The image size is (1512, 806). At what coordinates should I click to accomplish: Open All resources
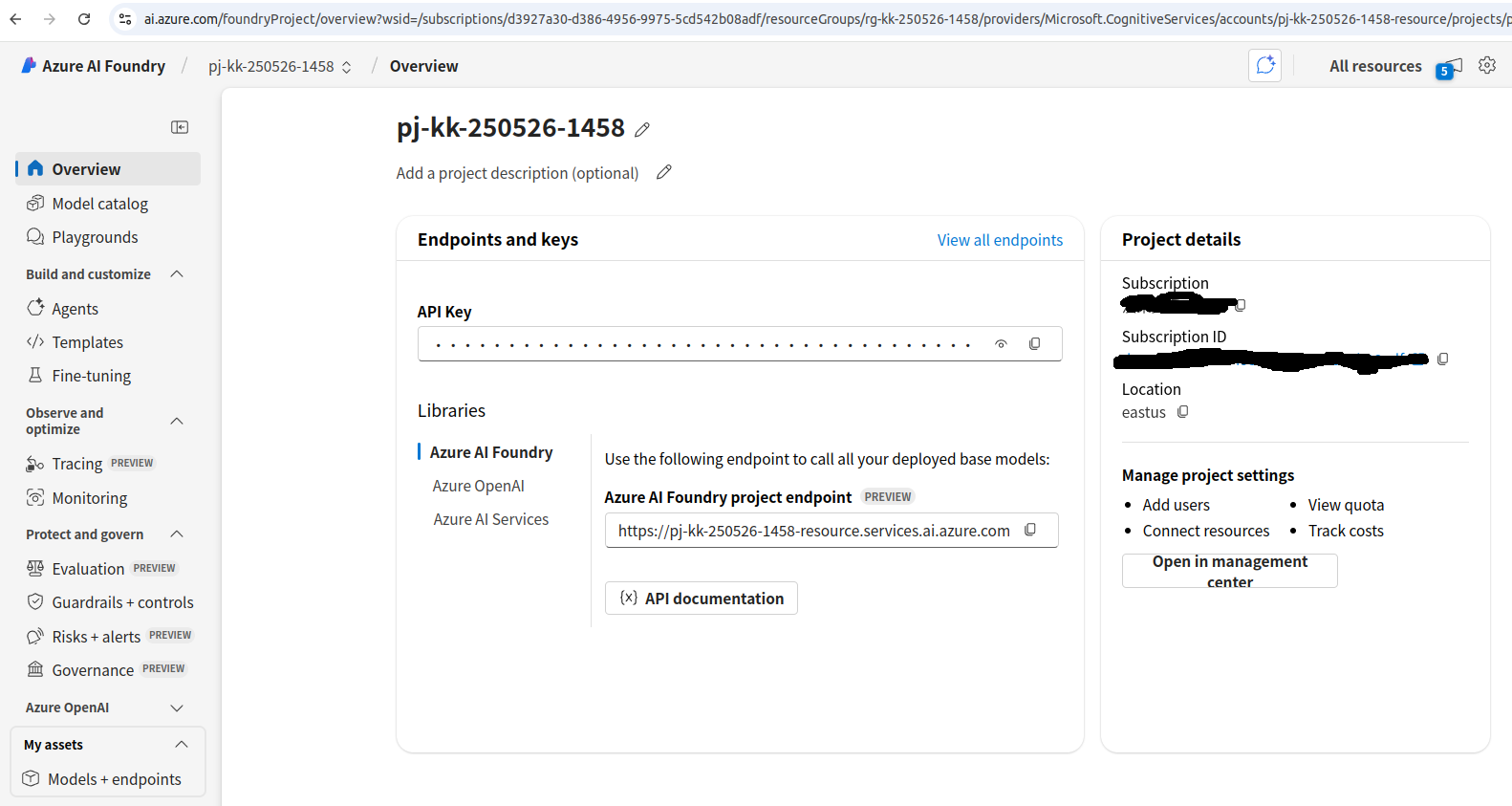click(1375, 66)
